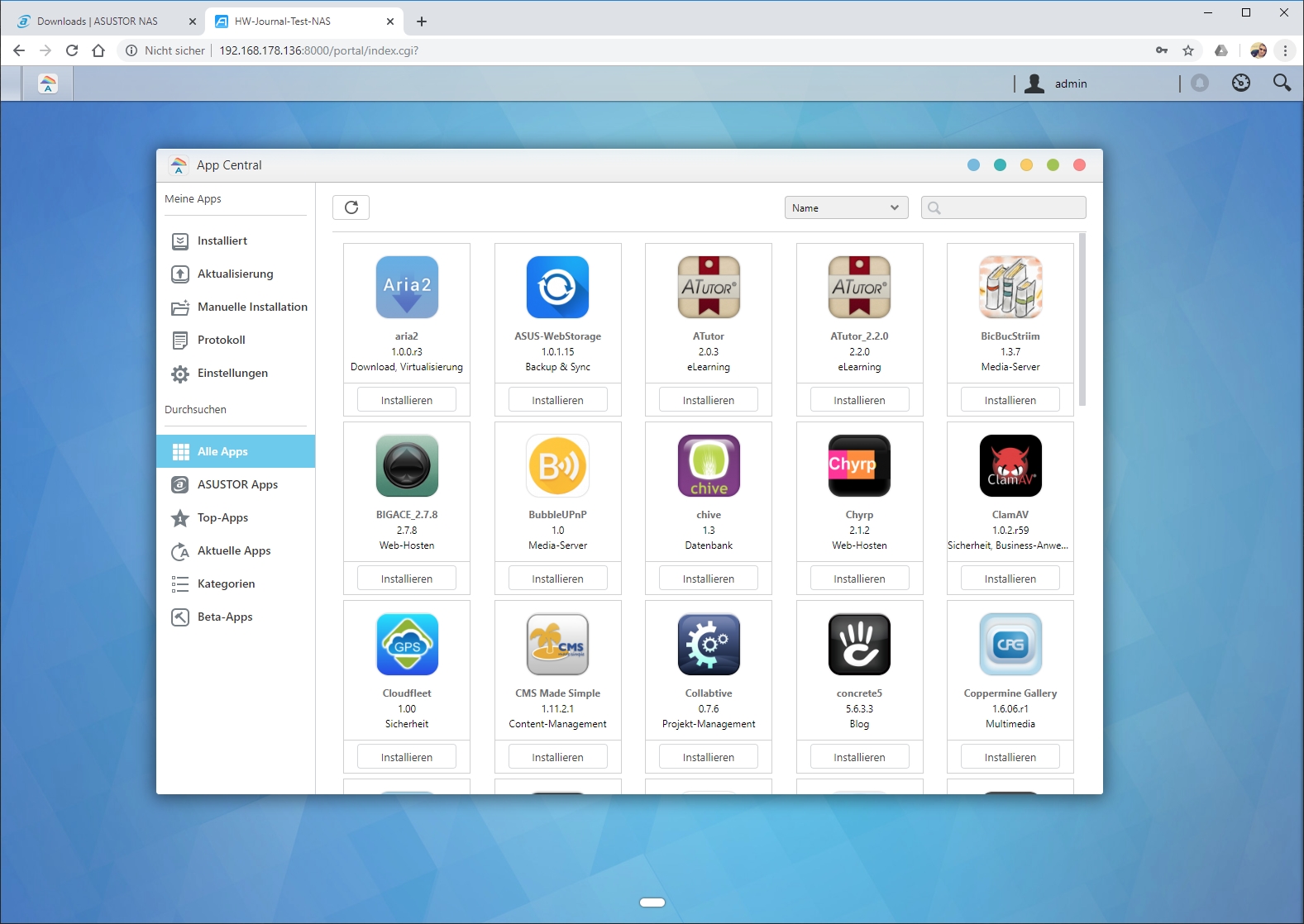The image size is (1304, 924).
Task: Open a new browser tab
Action: click(422, 21)
